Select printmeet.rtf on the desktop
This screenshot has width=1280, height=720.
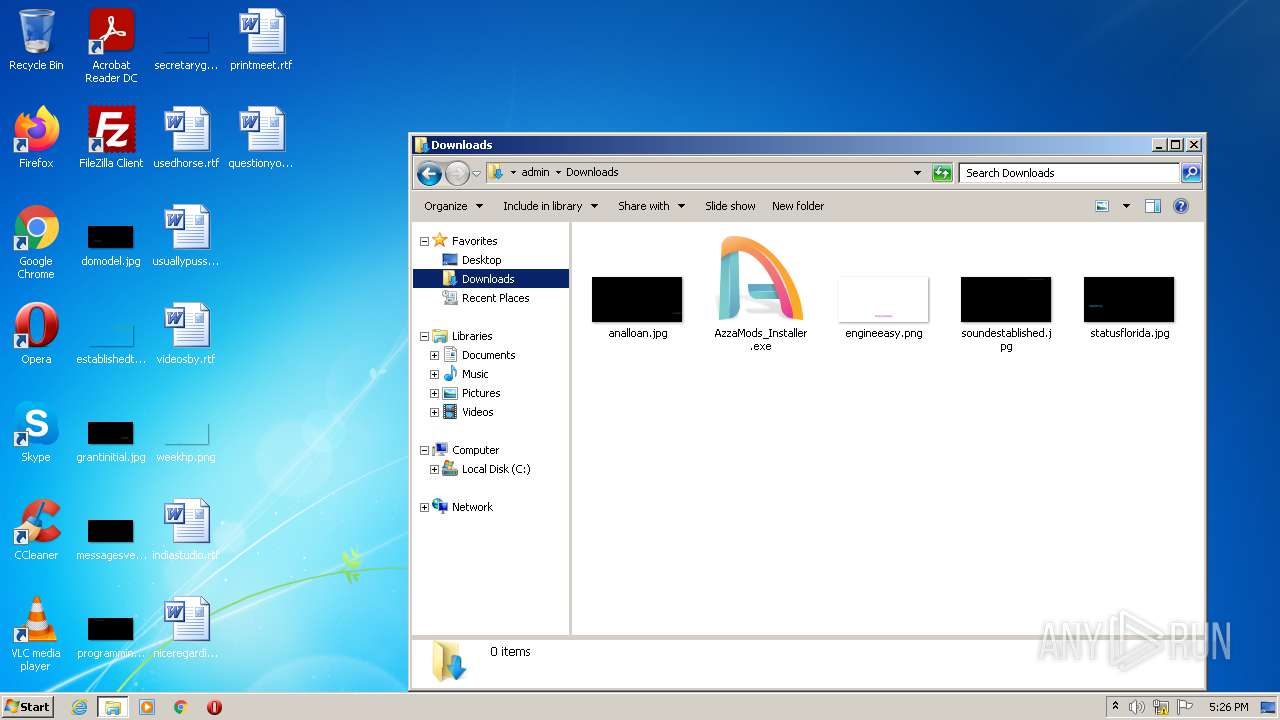point(261,40)
